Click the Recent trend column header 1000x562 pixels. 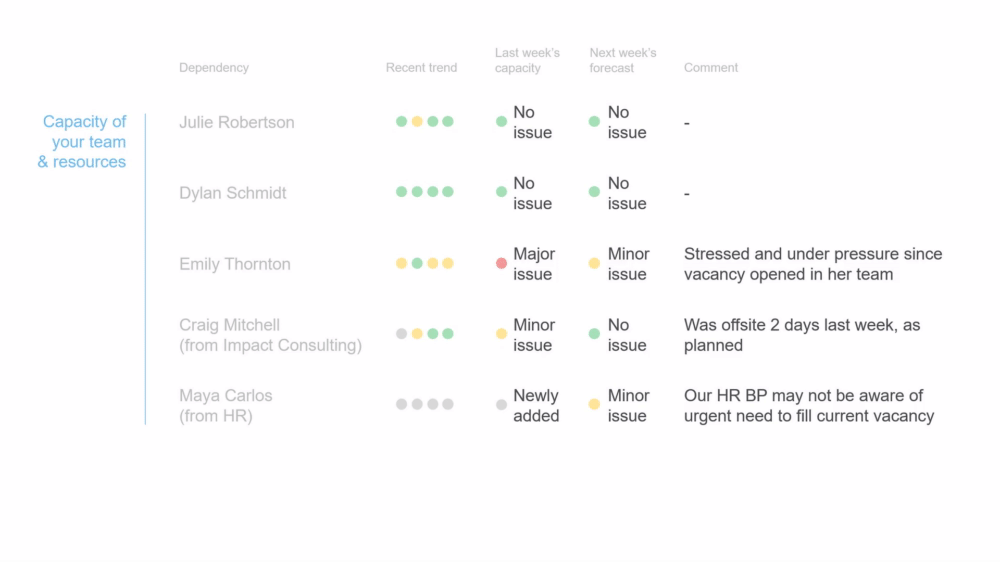[422, 68]
